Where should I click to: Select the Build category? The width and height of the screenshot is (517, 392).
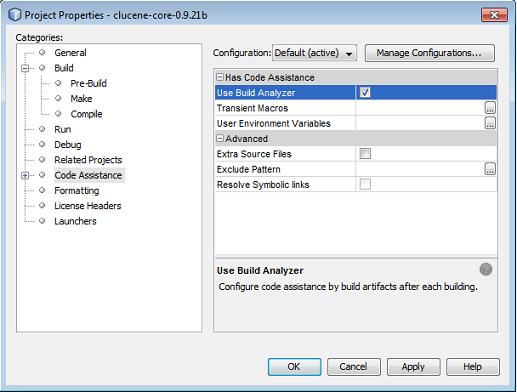(64, 68)
